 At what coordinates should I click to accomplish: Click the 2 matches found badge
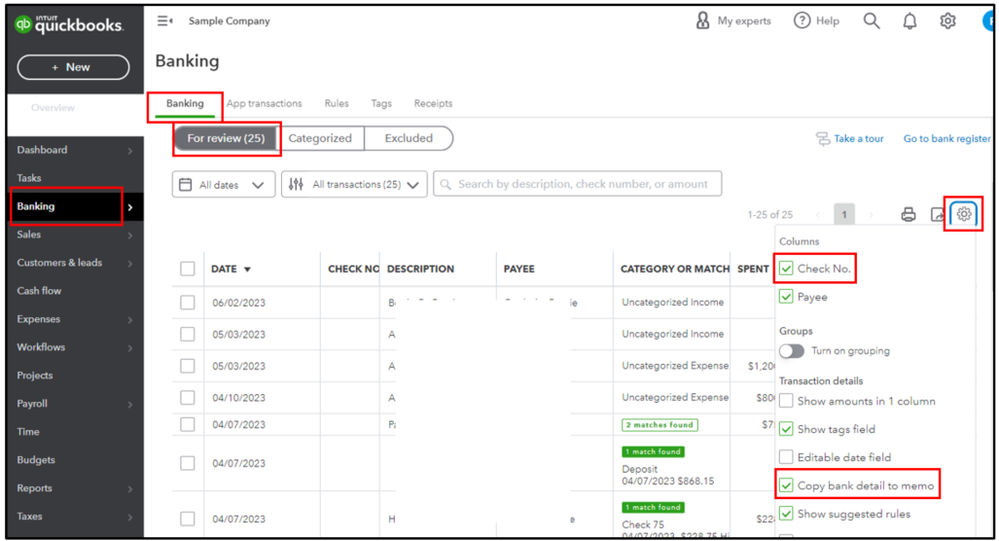coord(659,424)
